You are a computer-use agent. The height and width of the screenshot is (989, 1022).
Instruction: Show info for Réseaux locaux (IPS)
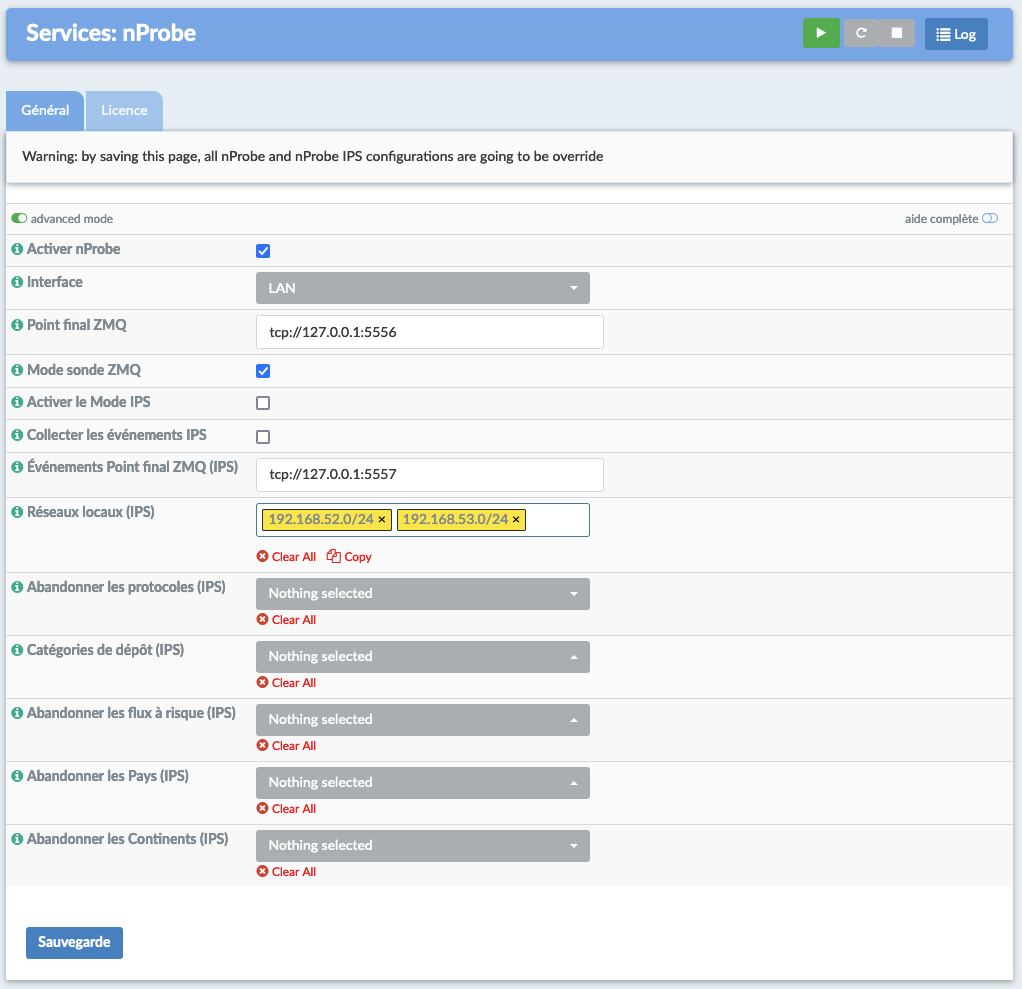[18, 512]
